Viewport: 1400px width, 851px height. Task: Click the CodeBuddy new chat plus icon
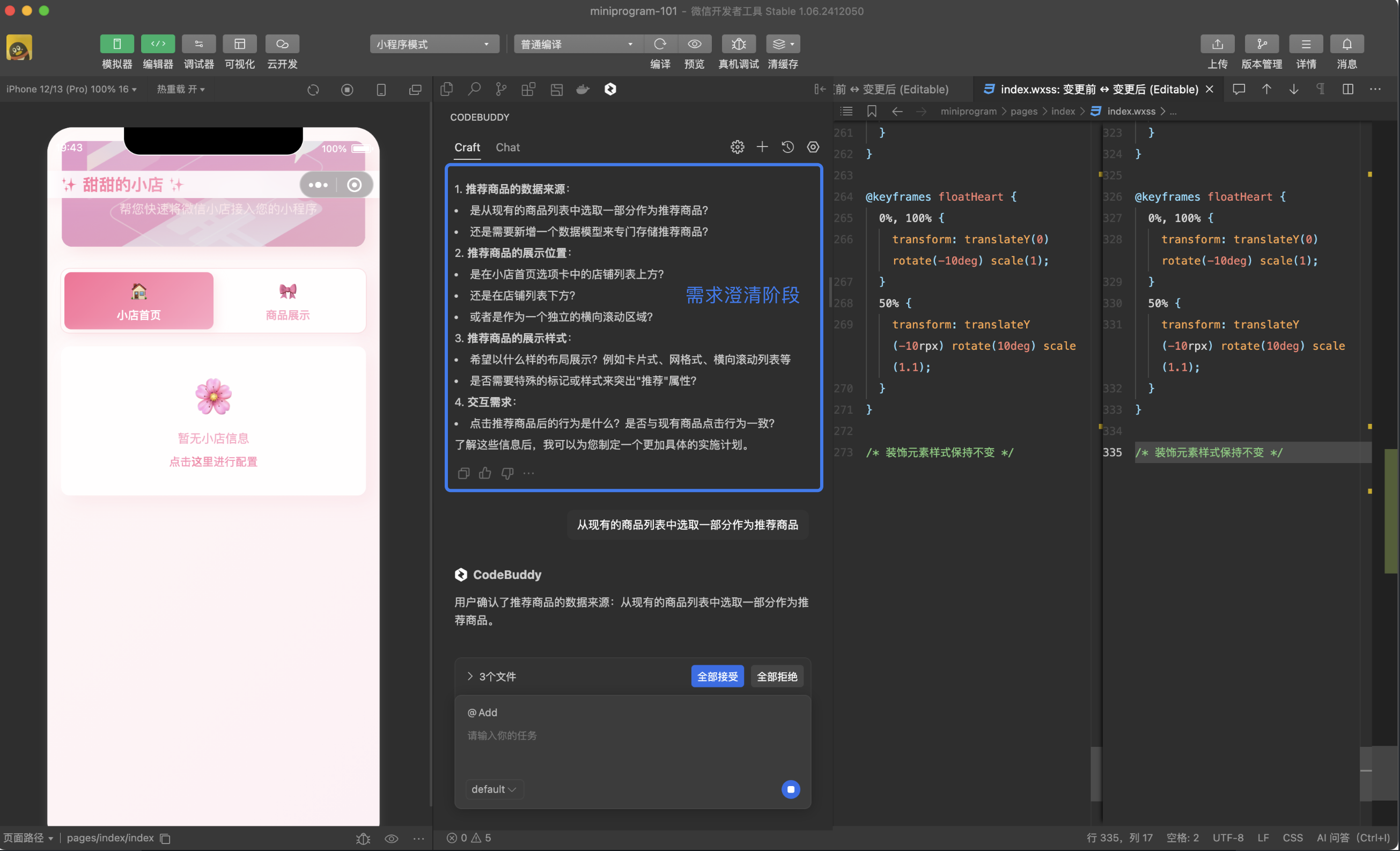(762, 147)
